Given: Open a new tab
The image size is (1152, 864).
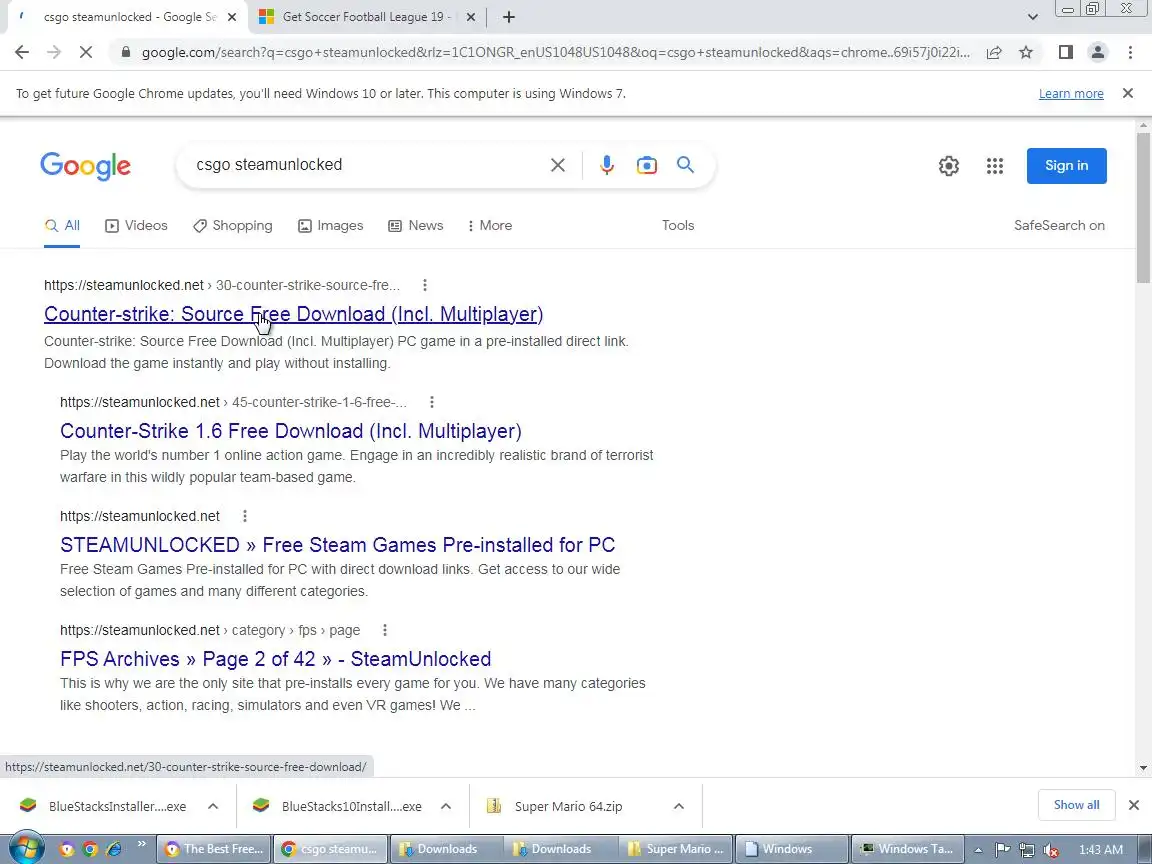Looking at the screenshot, I should tap(508, 17).
